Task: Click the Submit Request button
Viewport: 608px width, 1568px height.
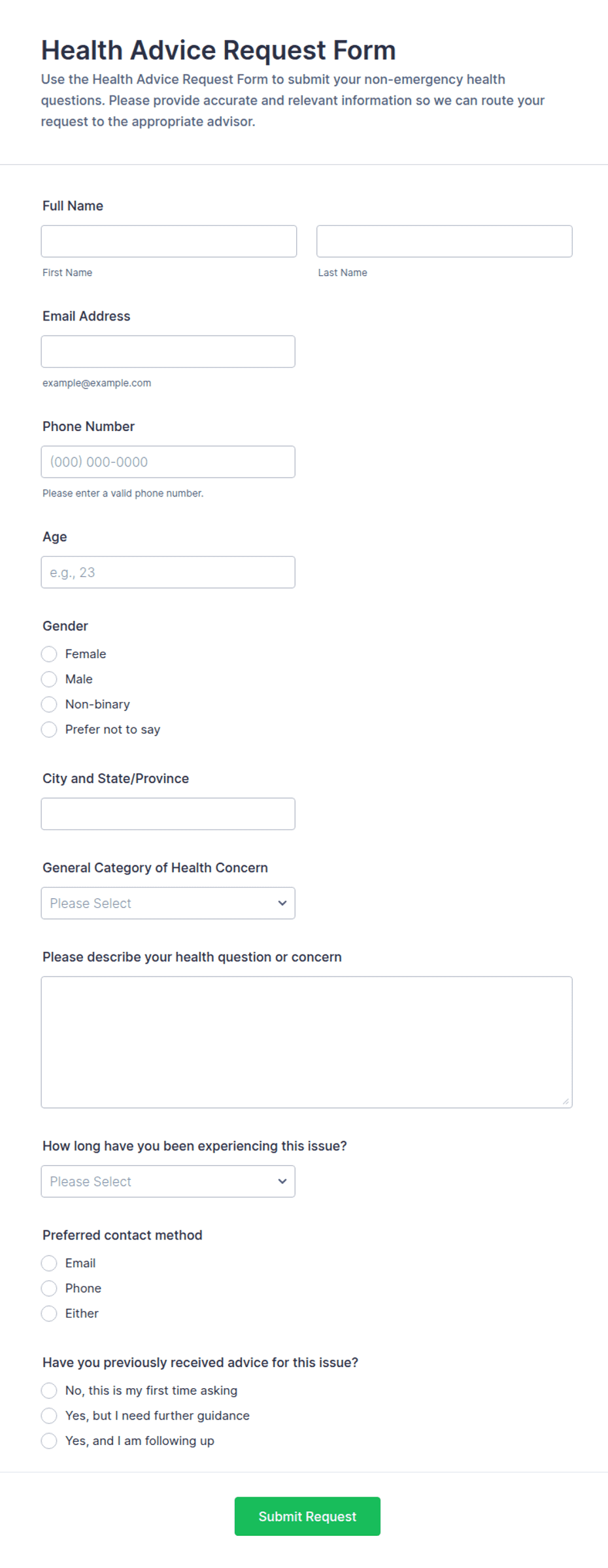Action: pos(307,1516)
